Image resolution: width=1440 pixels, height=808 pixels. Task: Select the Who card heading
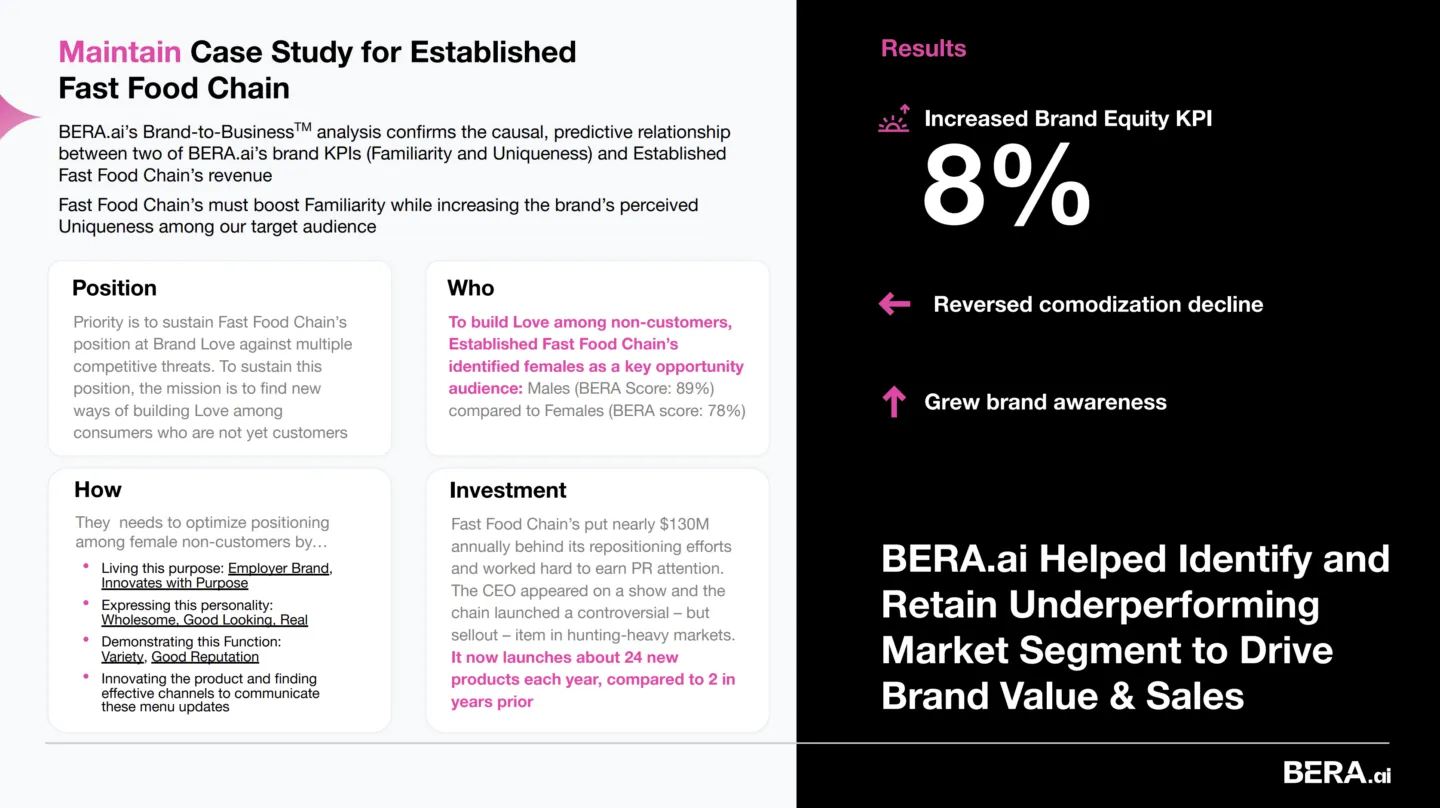pyautogui.click(x=471, y=288)
